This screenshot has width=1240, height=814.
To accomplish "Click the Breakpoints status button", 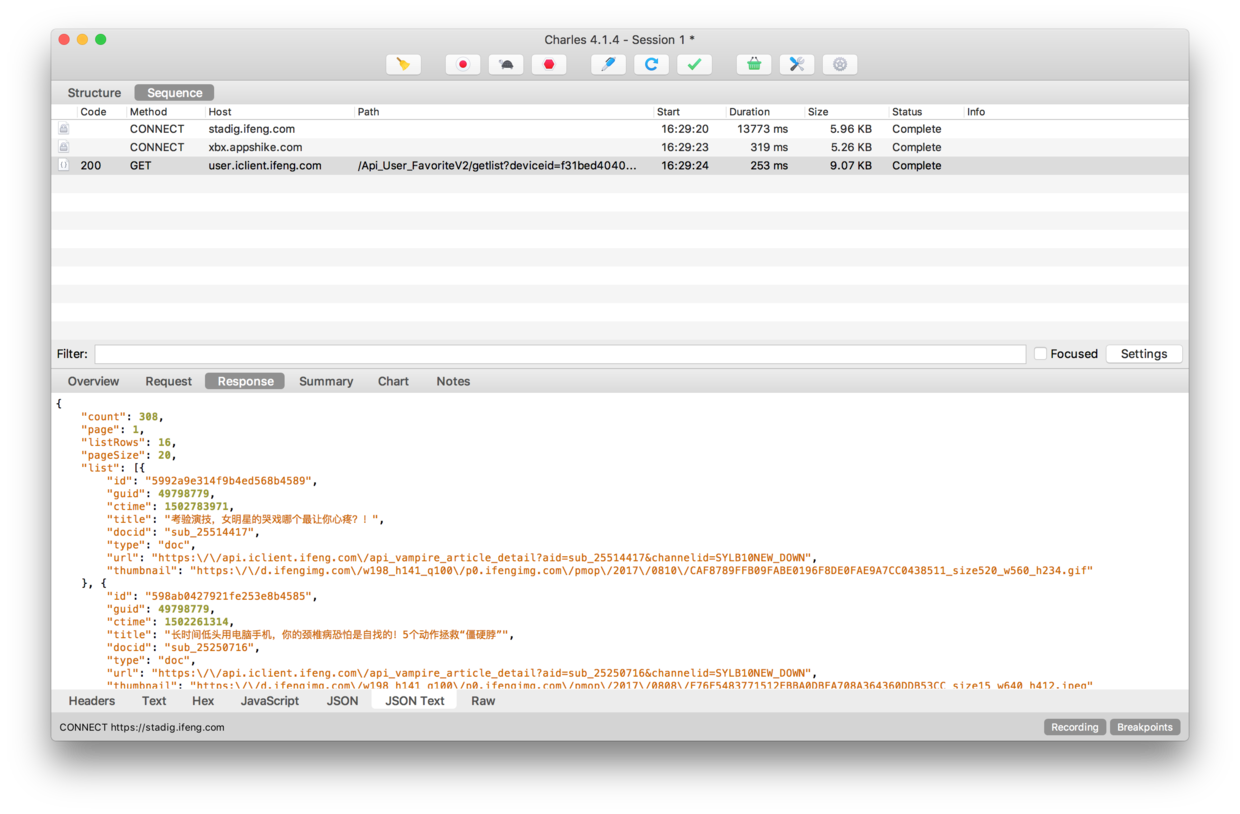I will [x=1145, y=727].
